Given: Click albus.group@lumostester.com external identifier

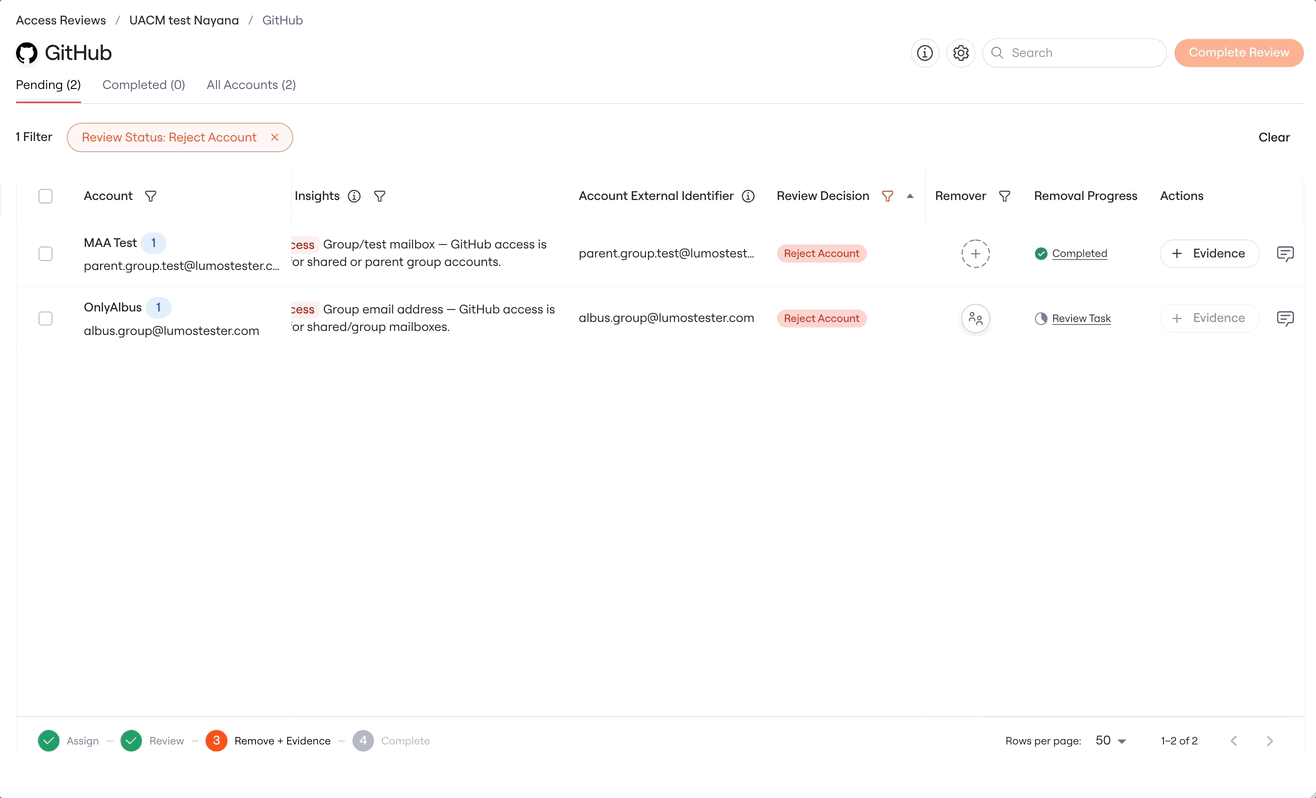Looking at the screenshot, I should coord(666,318).
